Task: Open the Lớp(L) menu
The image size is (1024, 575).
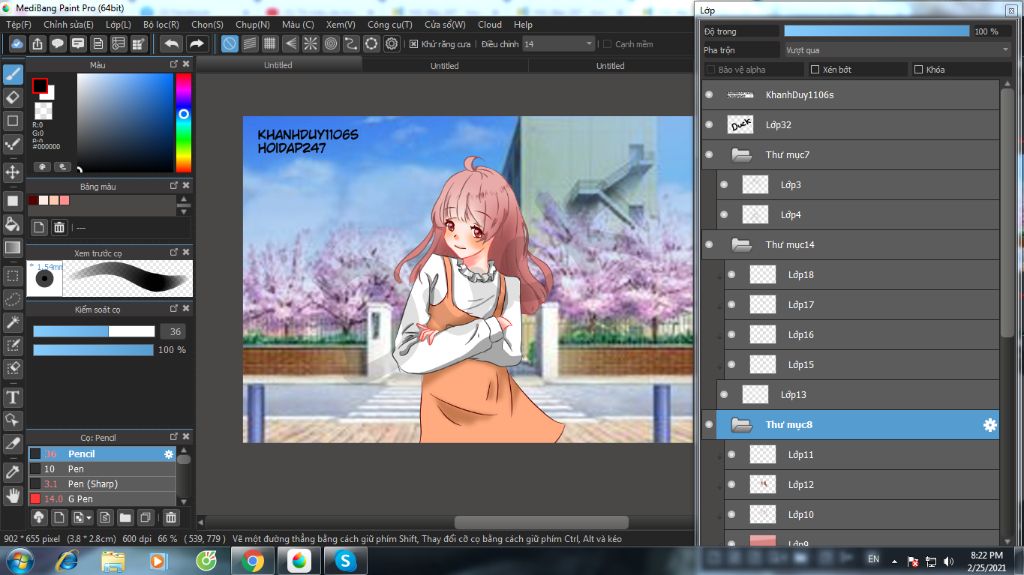Action: coord(118,24)
